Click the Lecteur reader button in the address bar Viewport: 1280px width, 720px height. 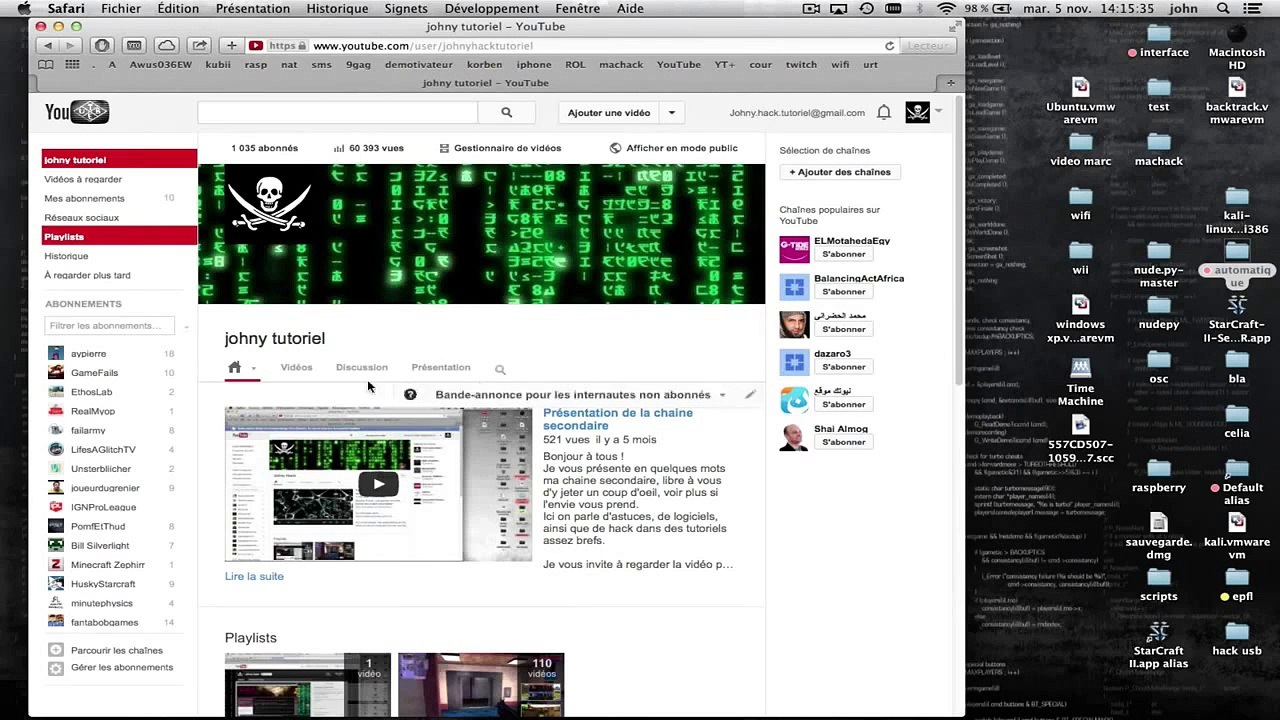pos(927,46)
